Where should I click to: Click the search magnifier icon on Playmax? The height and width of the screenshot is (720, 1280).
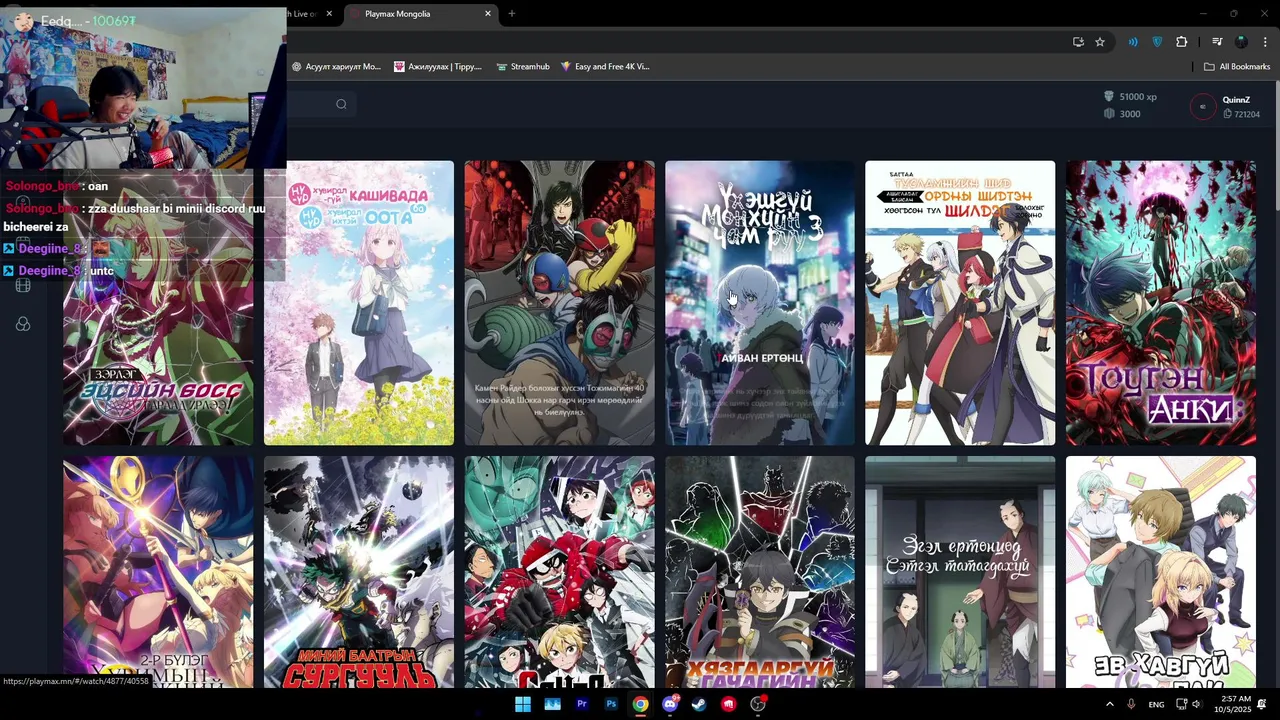(341, 104)
